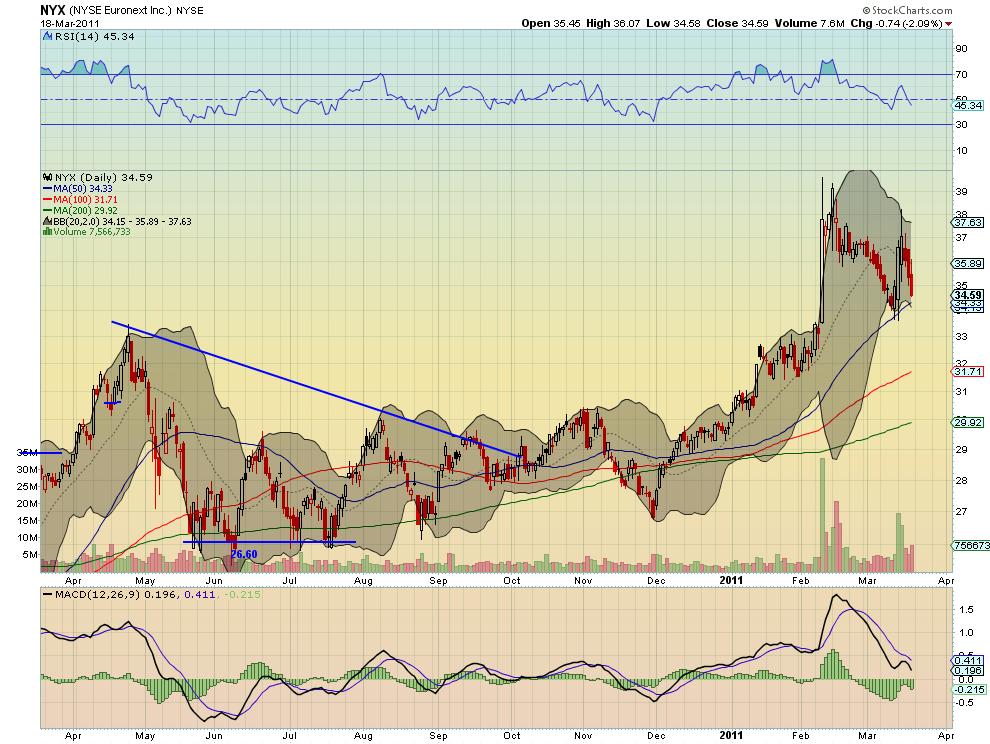Screen dimensions: 990x744
Task: Click the green Volume legend bars icon
Action: pos(47,232)
